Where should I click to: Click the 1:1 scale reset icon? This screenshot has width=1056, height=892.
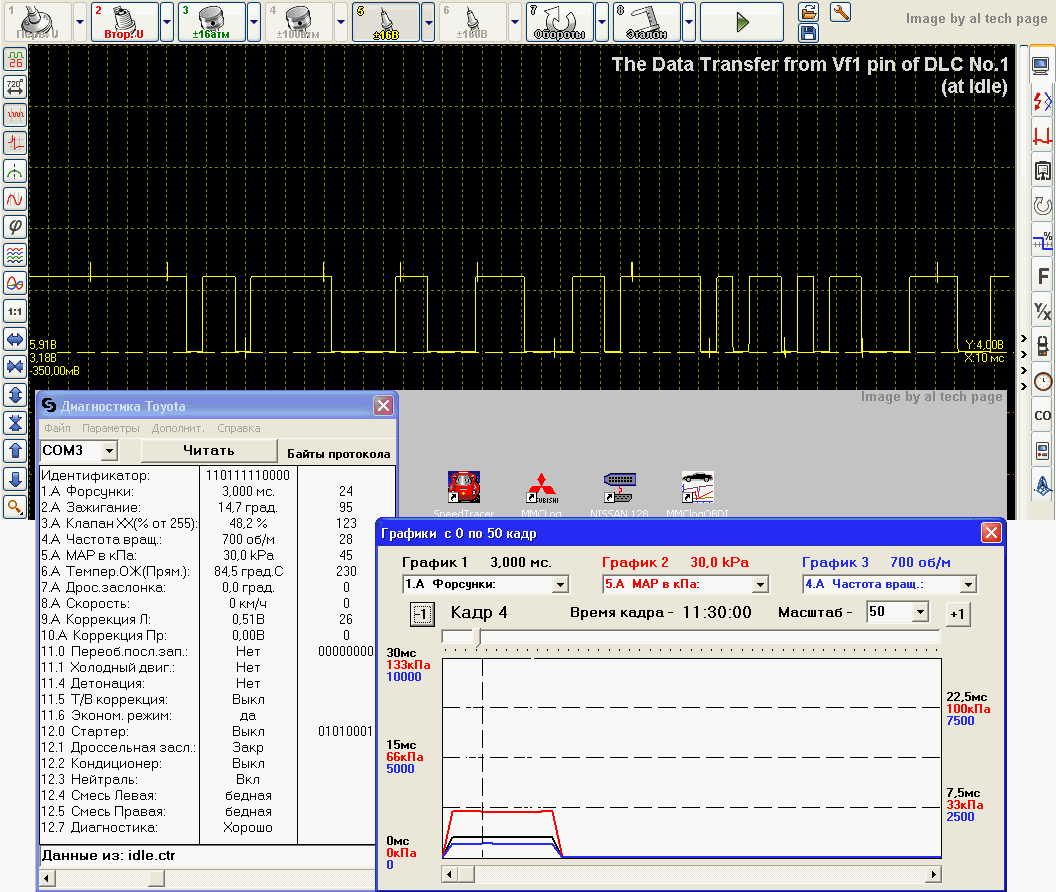15,311
